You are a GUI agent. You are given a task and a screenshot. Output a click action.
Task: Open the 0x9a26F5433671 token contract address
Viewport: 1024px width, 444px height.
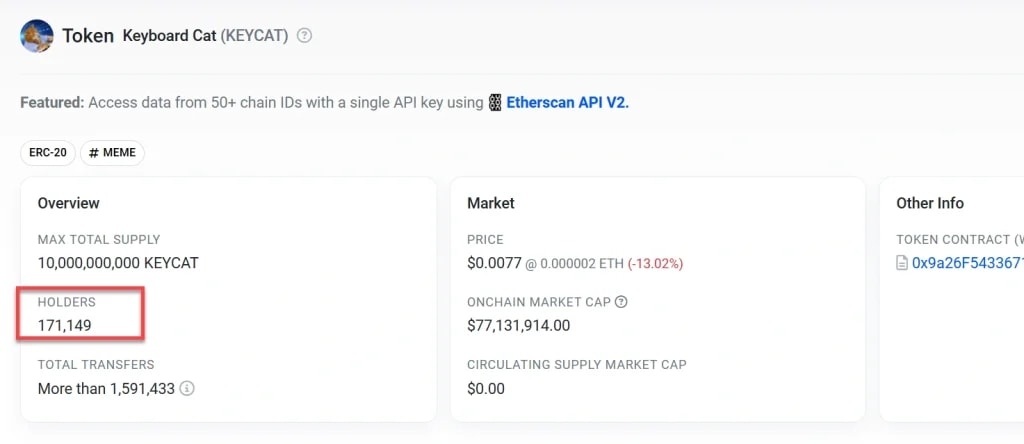click(x=967, y=263)
